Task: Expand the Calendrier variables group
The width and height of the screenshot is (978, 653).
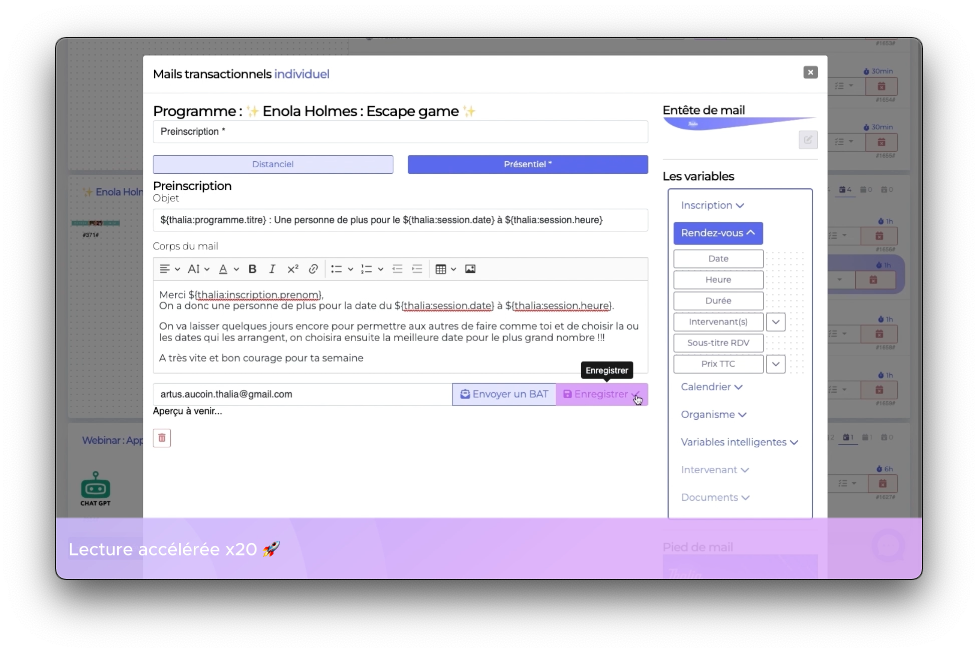Action: [711, 387]
